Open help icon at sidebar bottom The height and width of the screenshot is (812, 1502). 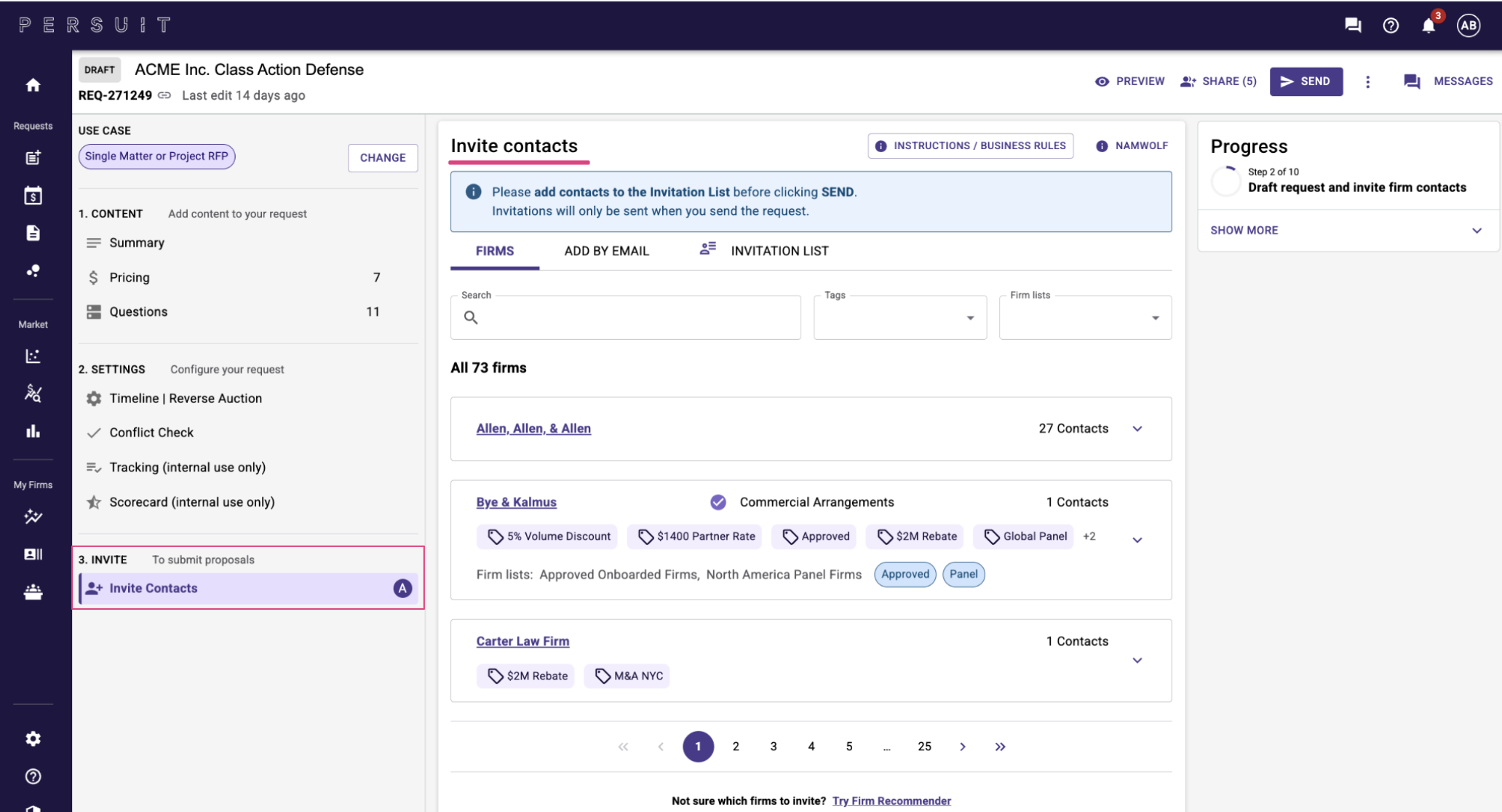tap(33, 776)
